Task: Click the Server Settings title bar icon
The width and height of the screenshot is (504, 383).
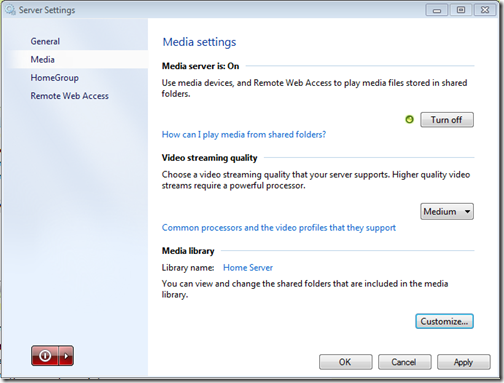Action: point(10,10)
